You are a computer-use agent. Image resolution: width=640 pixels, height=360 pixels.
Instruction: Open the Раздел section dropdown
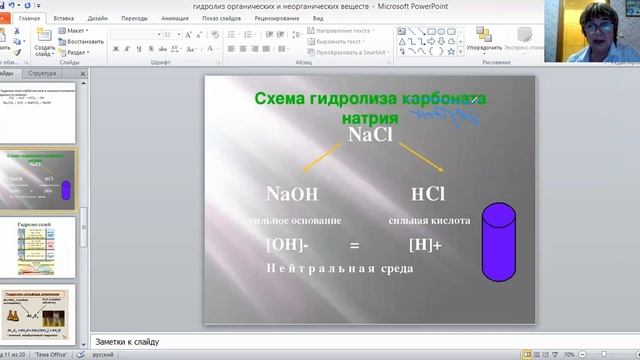74,52
